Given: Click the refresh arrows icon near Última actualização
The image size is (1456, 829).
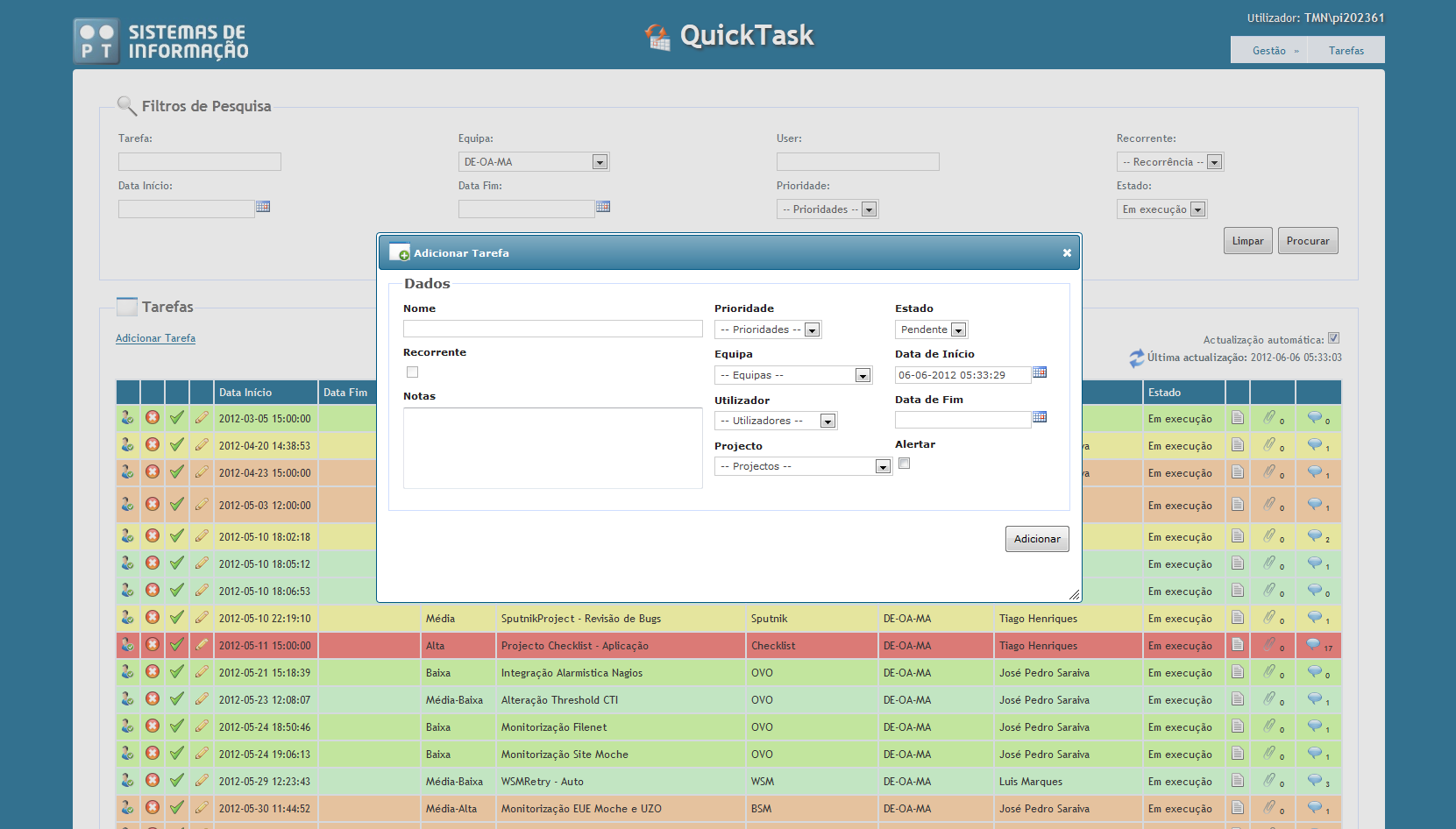Looking at the screenshot, I should [x=1137, y=358].
